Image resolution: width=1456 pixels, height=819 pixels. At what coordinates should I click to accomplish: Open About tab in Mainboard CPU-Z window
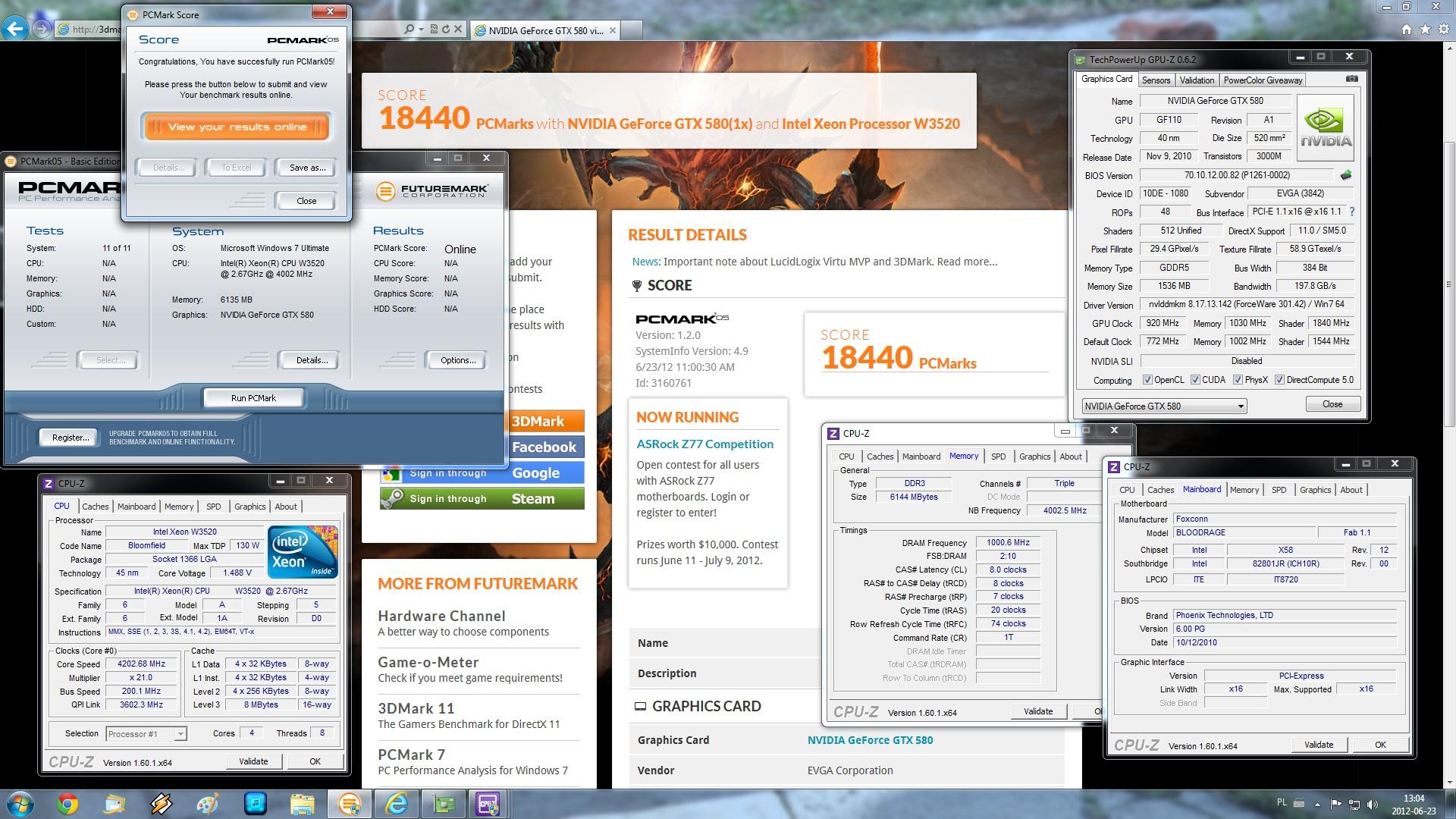click(x=1351, y=490)
